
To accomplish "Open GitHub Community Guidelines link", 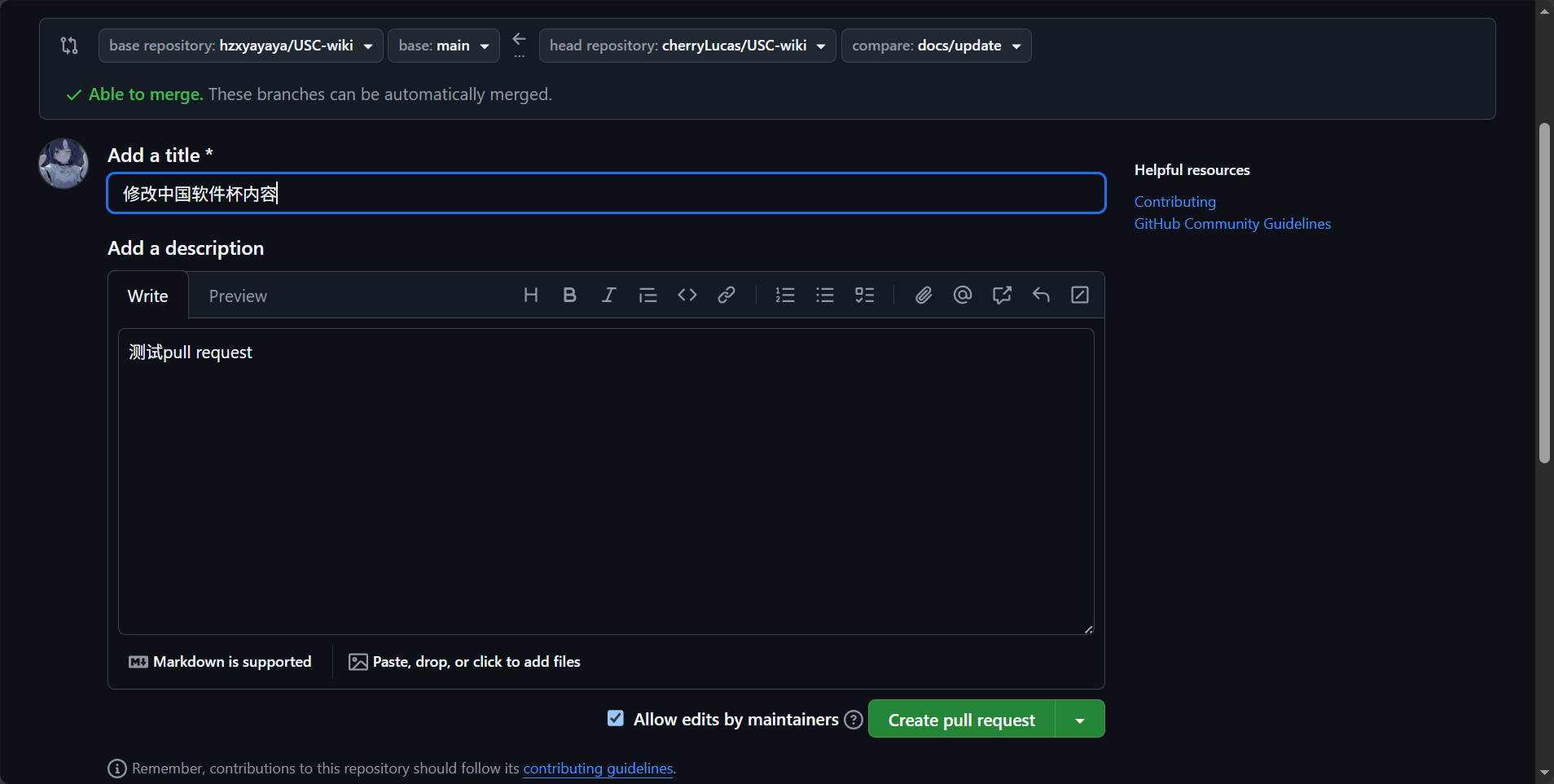I will click(x=1233, y=224).
